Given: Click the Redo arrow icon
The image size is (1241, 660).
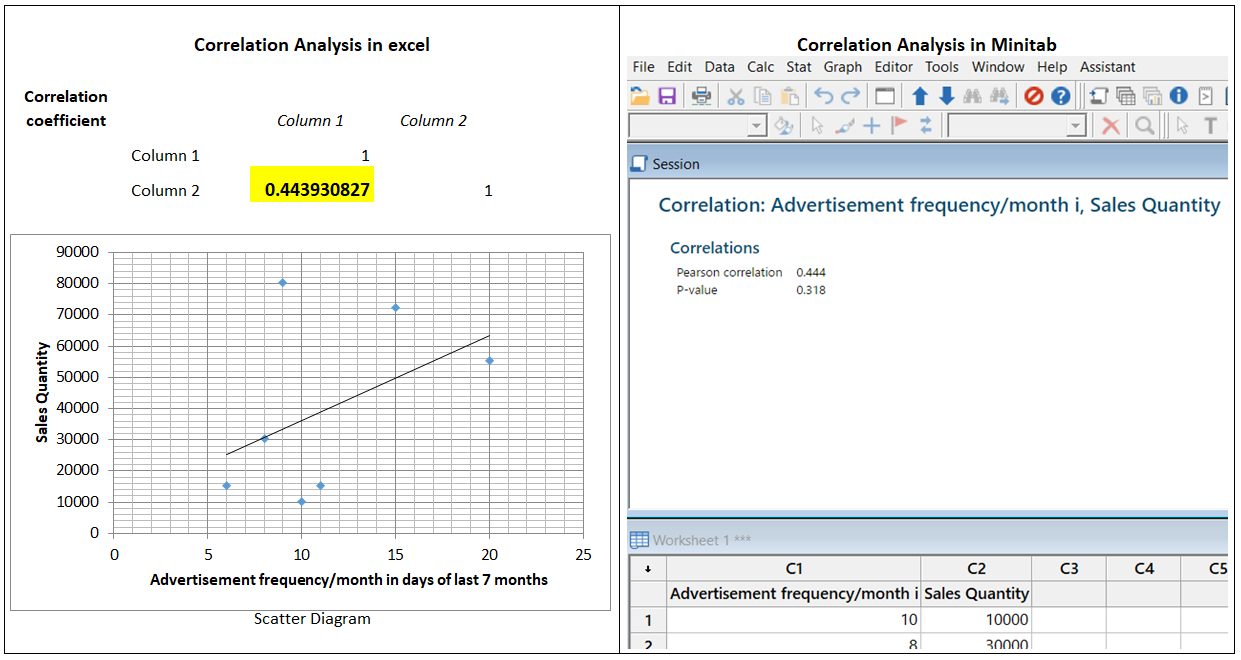Looking at the screenshot, I should click(850, 96).
